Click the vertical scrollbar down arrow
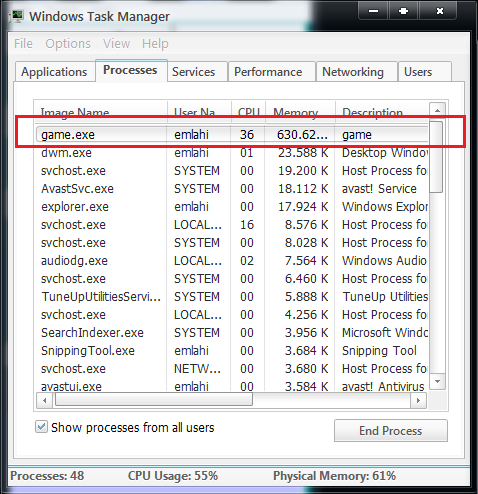Screen dimensions: 478x494 click(437, 381)
